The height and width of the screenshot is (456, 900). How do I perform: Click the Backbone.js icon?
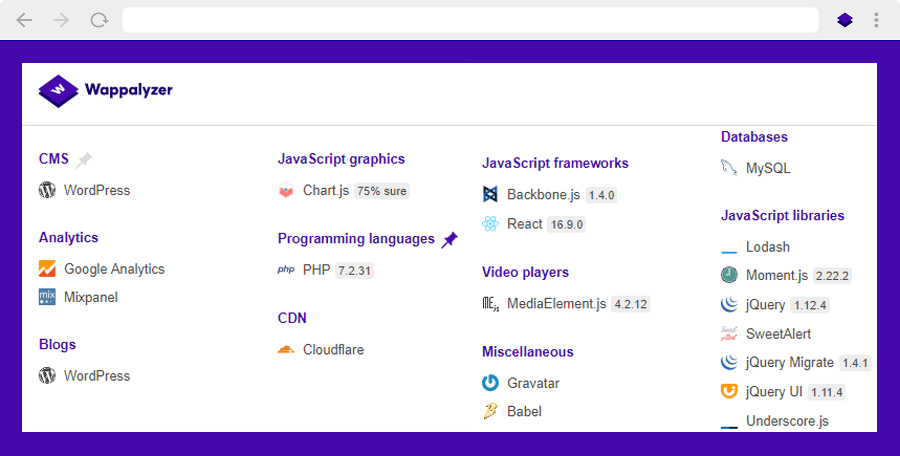click(490, 194)
